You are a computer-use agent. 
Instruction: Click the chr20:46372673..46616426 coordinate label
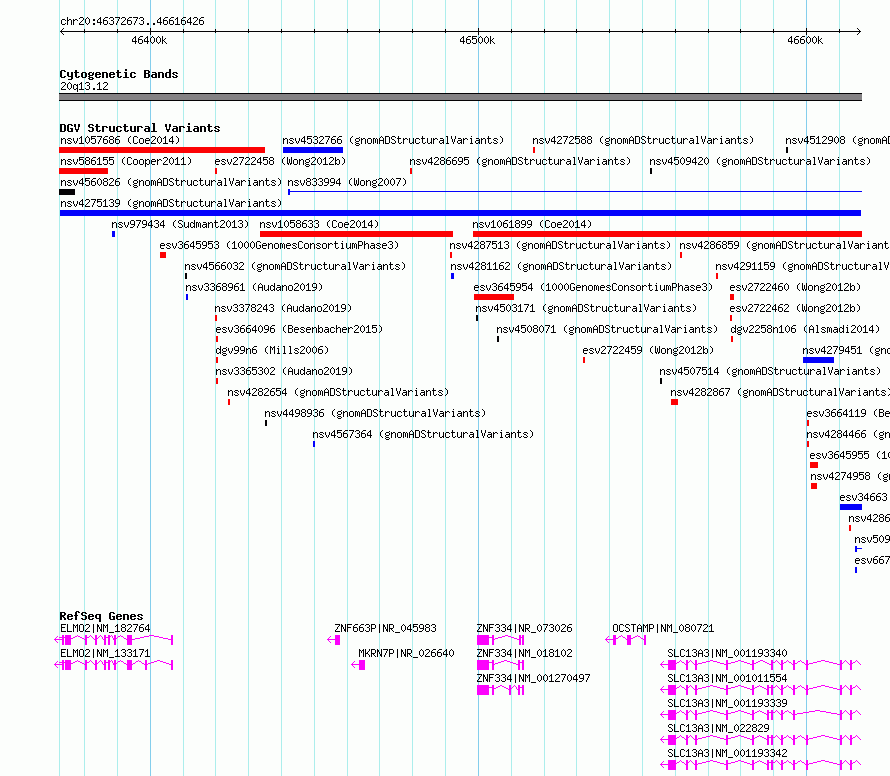point(132,21)
